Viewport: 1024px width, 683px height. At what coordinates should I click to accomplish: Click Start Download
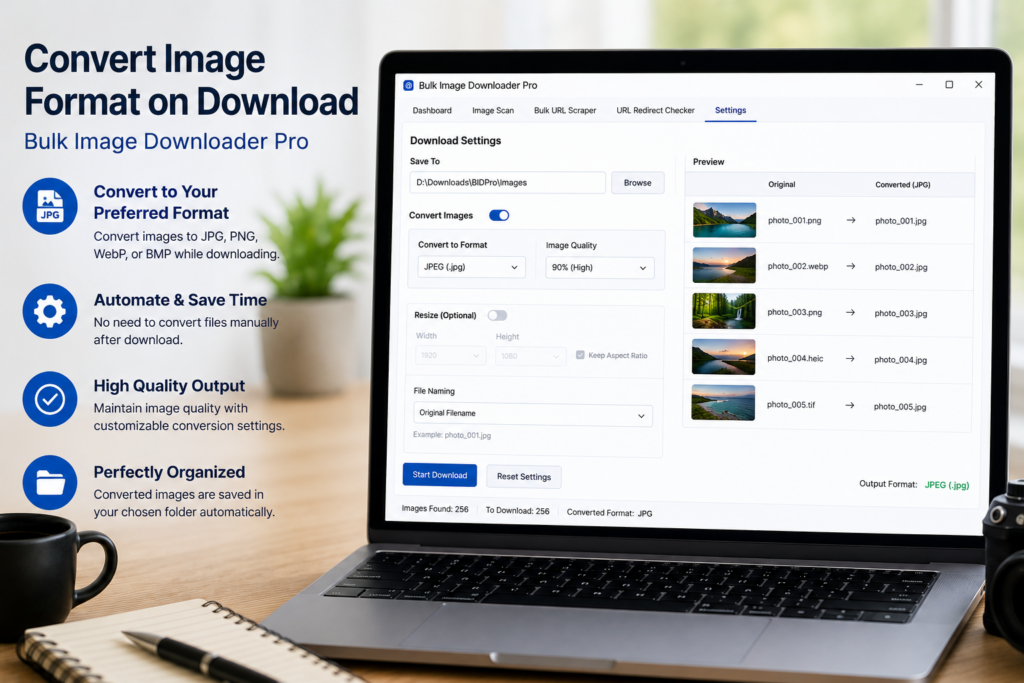[440, 475]
